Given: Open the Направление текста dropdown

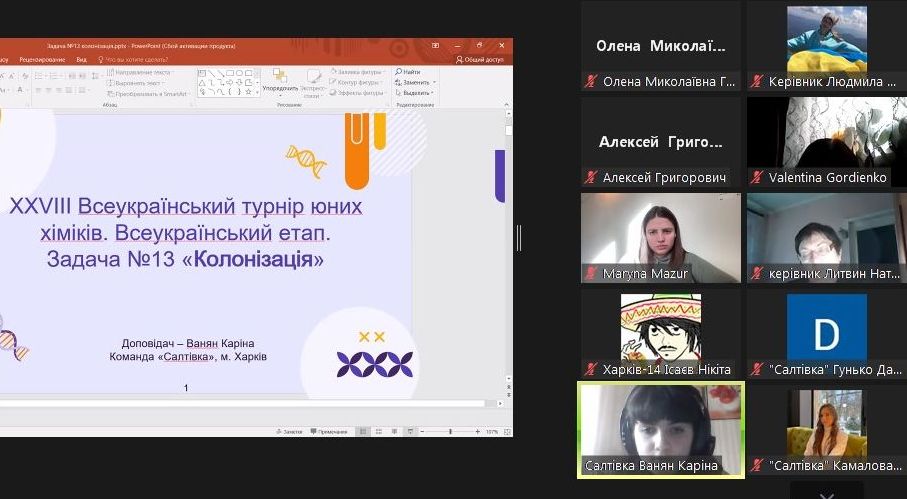Looking at the screenshot, I should pyautogui.click(x=142, y=72).
